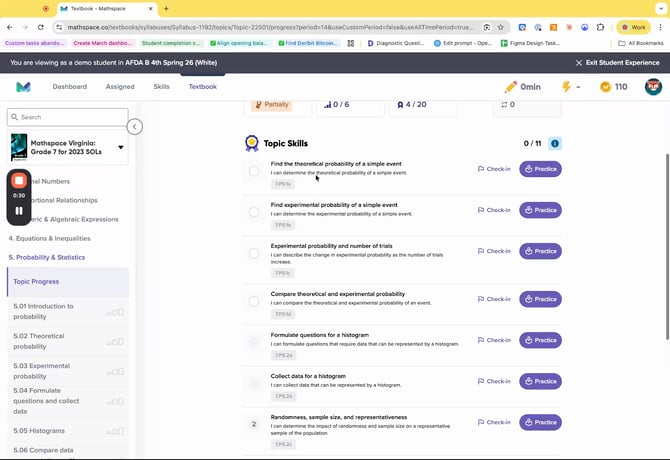This screenshot has height=460, width=670.
Task: Open lesson 5.05 Histograms
Action: 68,431
